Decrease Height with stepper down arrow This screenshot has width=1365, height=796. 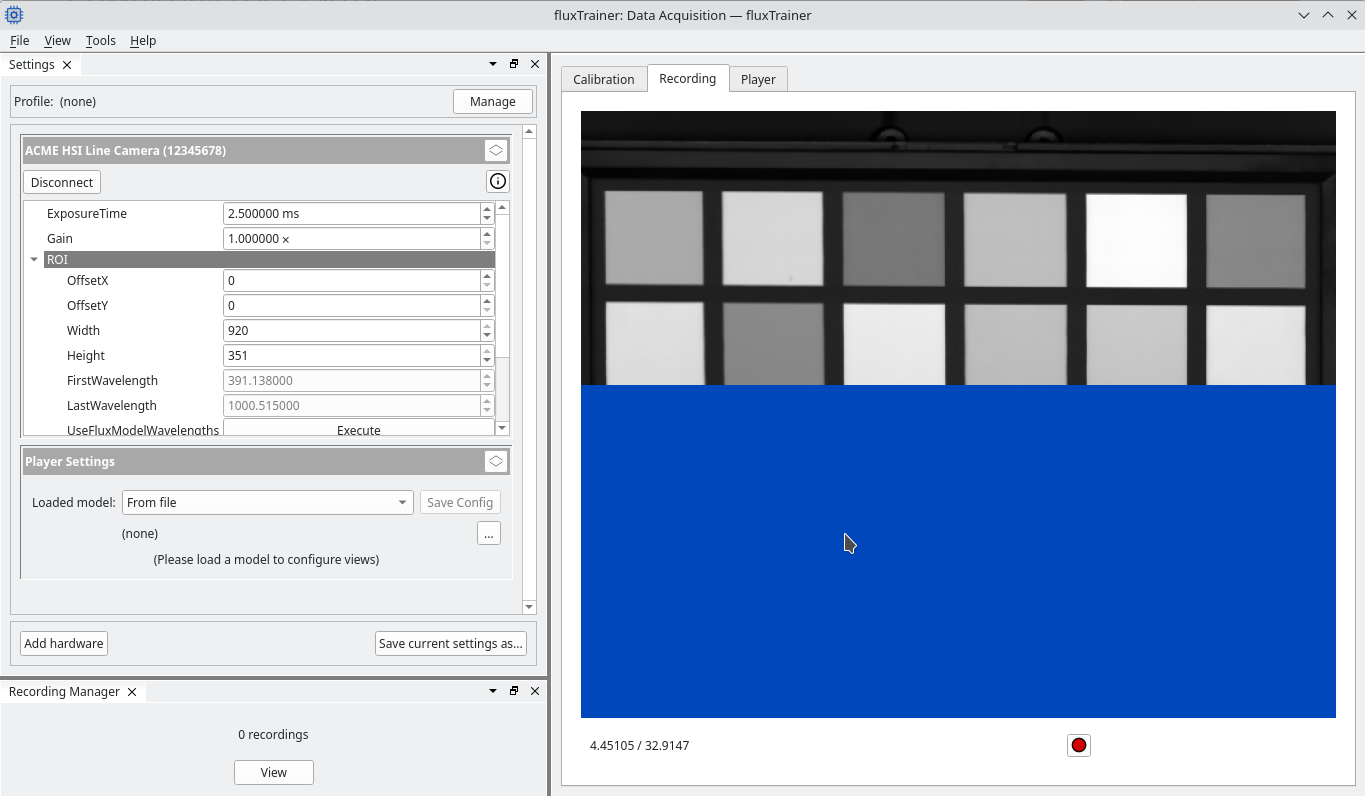(487, 361)
